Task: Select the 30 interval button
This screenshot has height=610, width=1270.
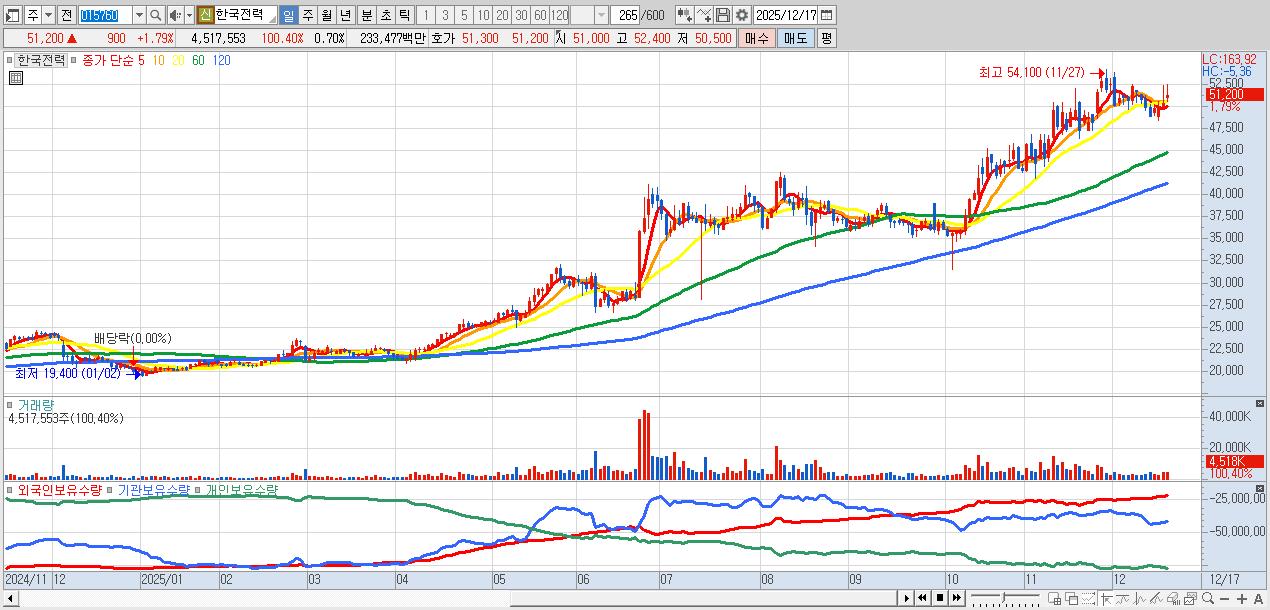Action: click(521, 15)
